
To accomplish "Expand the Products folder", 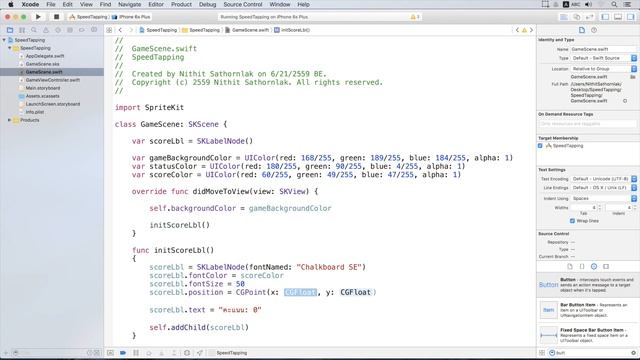I will pos(10,120).
